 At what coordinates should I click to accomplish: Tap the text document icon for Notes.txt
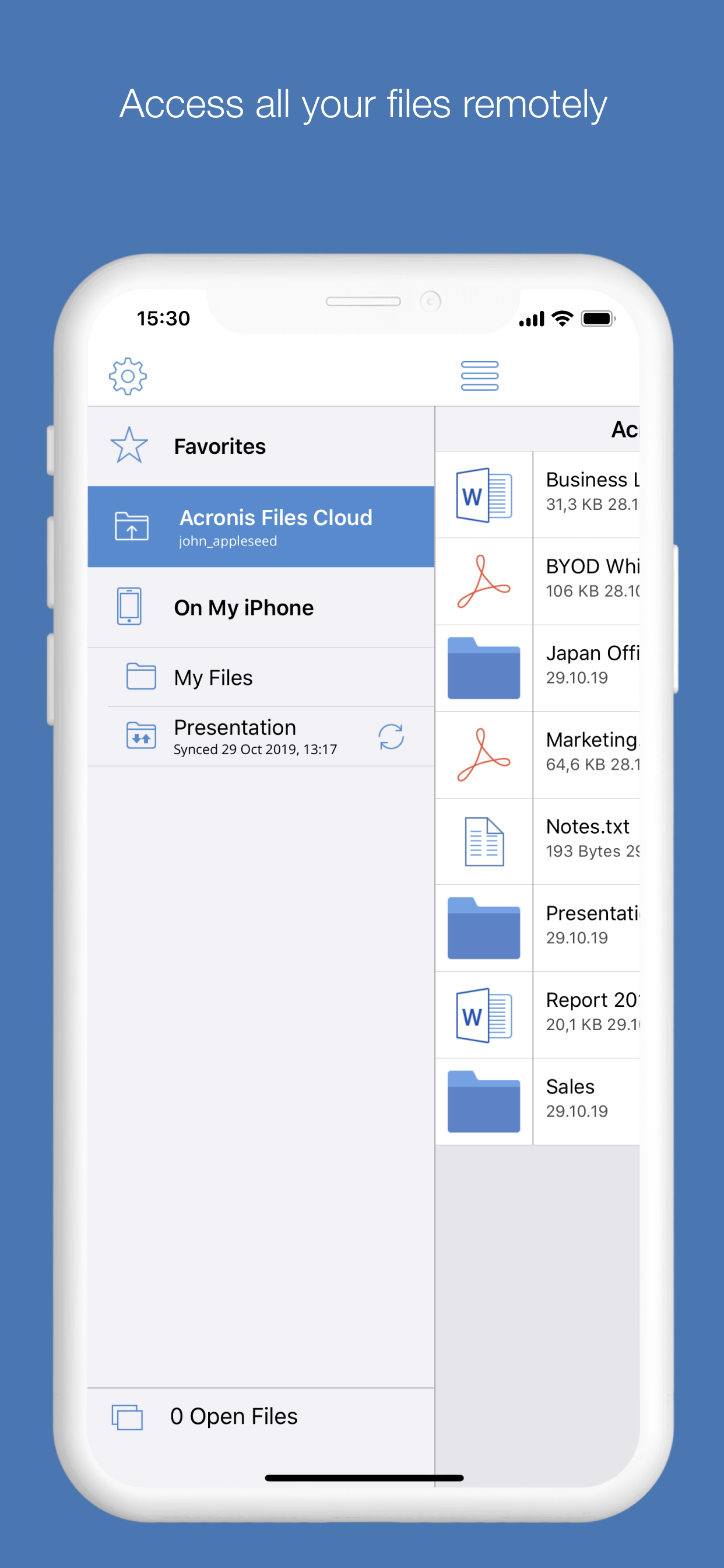(484, 841)
